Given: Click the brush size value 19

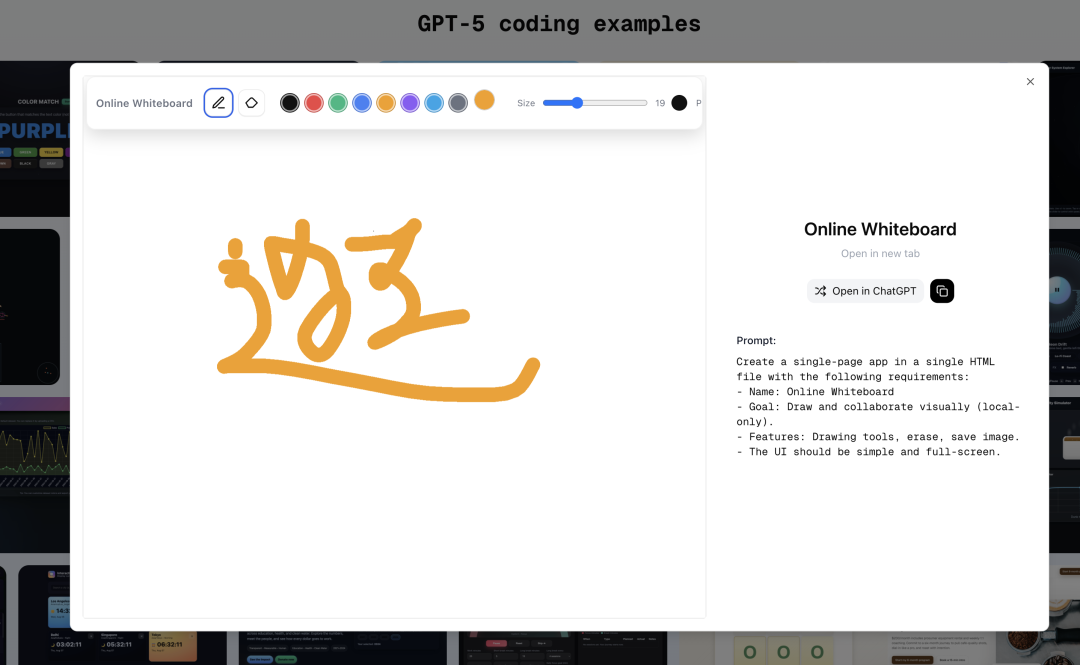Looking at the screenshot, I should click(x=660, y=103).
